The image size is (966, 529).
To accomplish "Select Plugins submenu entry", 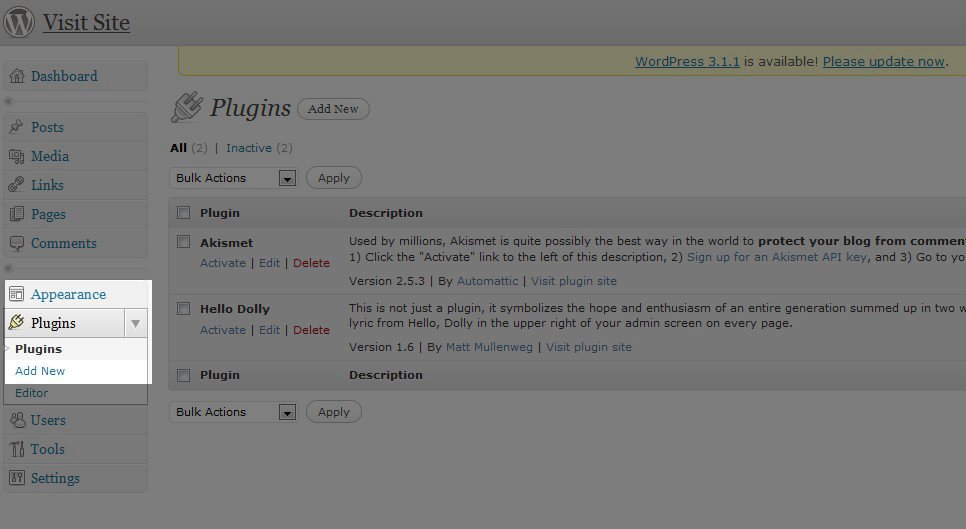I will coord(38,349).
